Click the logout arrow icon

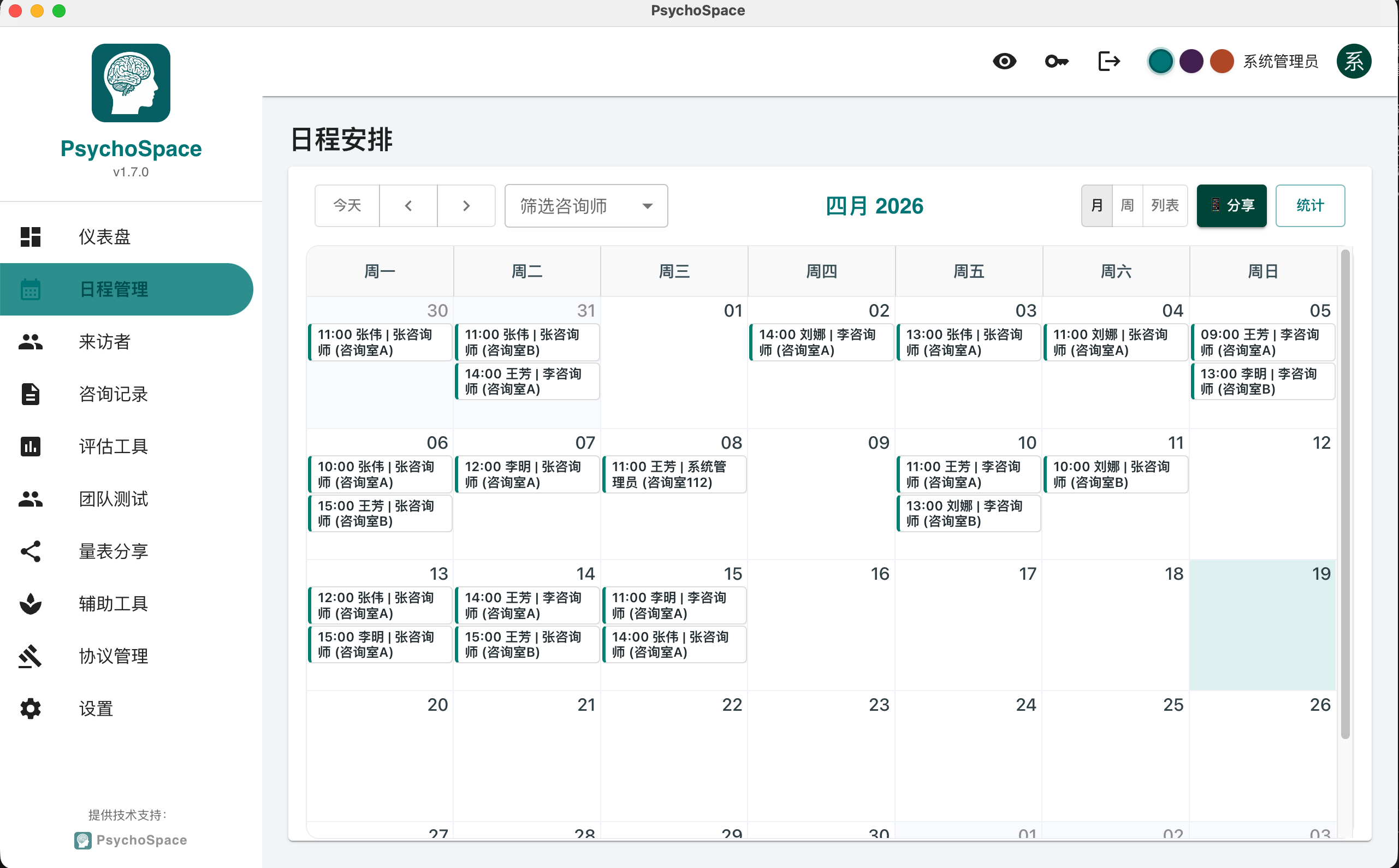click(1108, 62)
